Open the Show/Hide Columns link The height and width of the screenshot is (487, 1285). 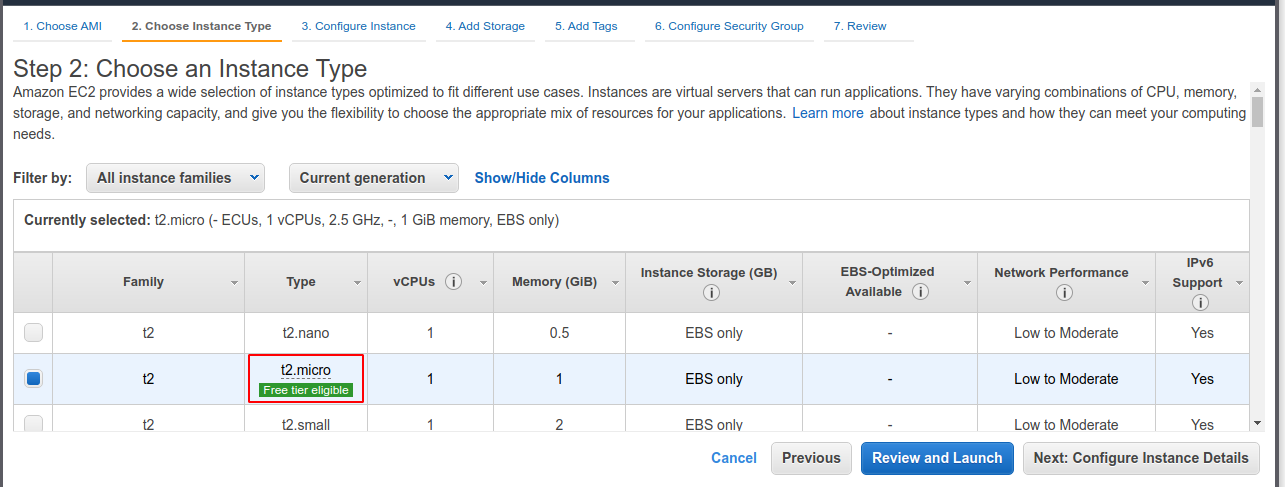click(542, 178)
